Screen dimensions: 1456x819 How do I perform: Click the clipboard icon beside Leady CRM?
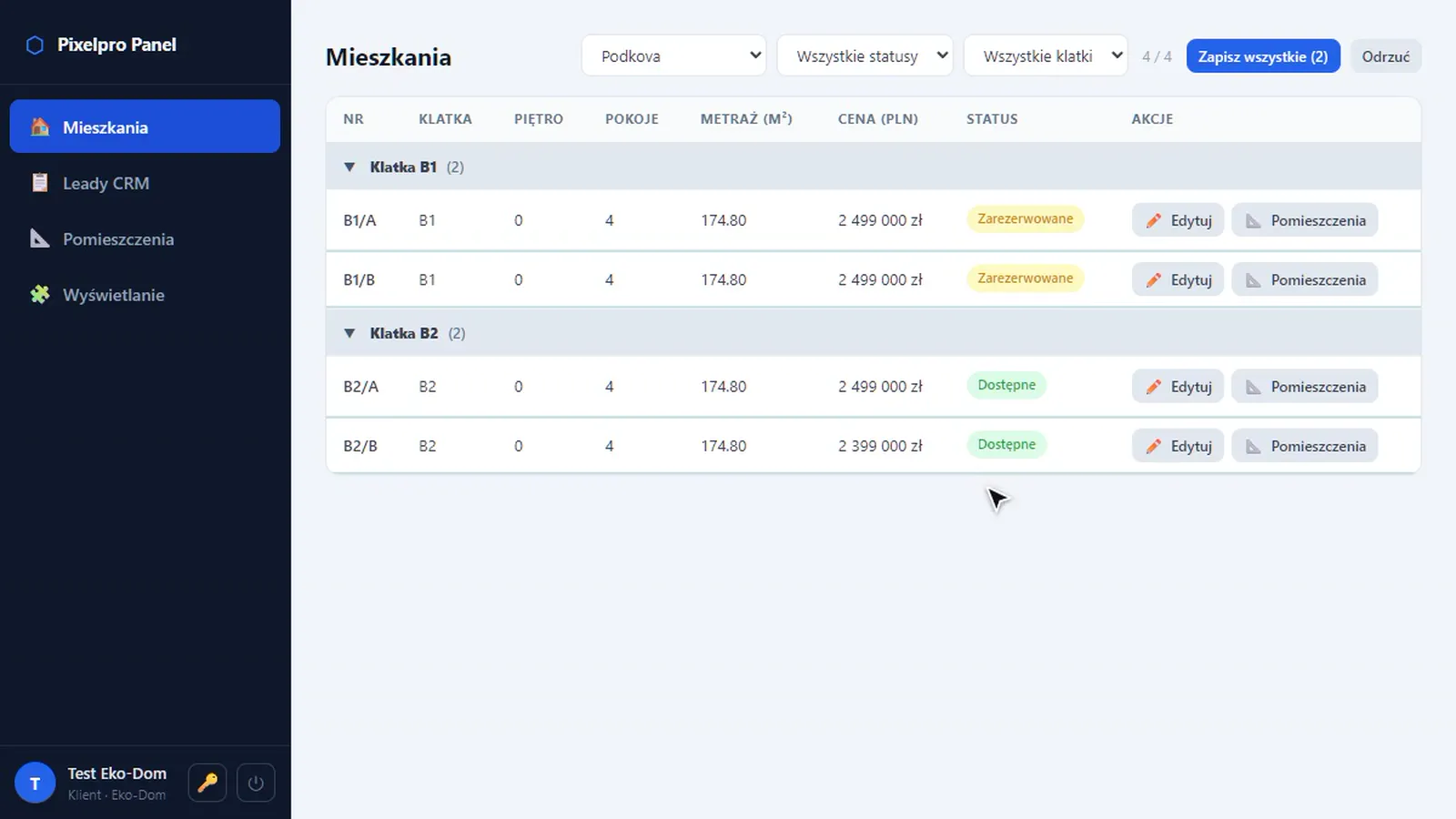pyautogui.click(x=40, y=183)
